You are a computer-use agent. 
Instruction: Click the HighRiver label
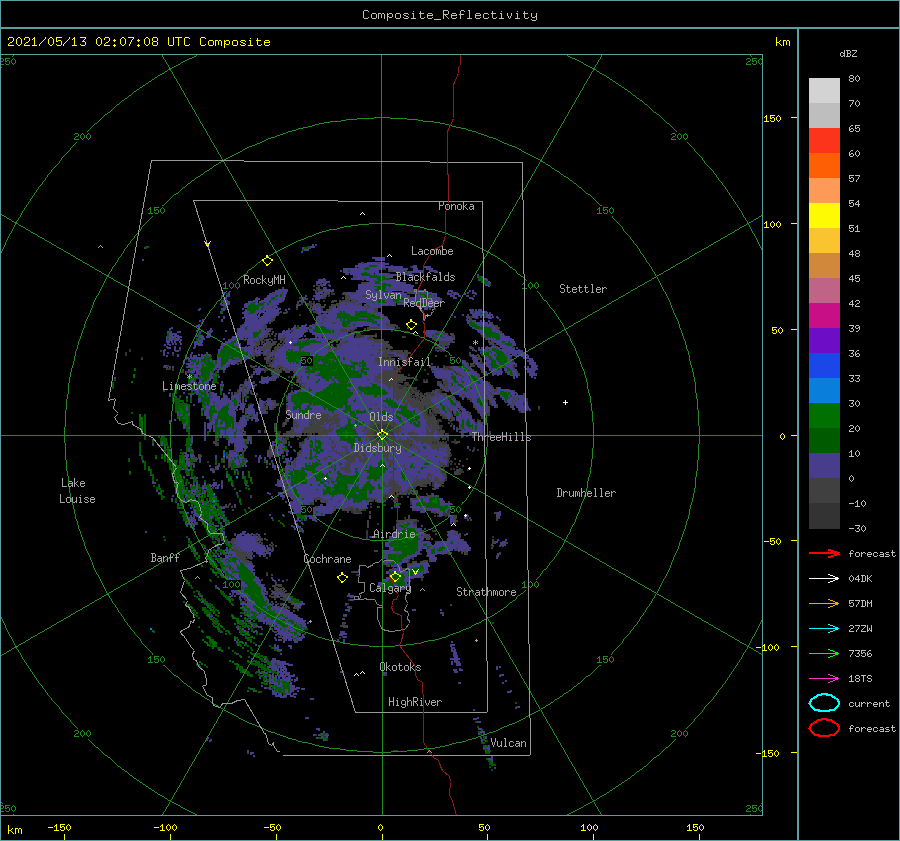[x=415, y=702]
